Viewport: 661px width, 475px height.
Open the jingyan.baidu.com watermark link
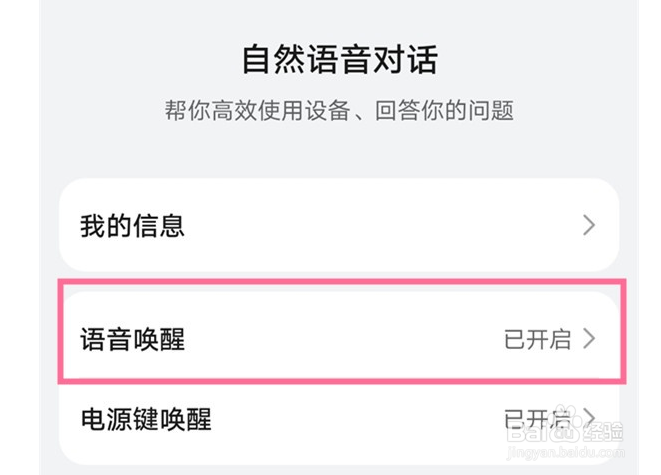[565, 453]
